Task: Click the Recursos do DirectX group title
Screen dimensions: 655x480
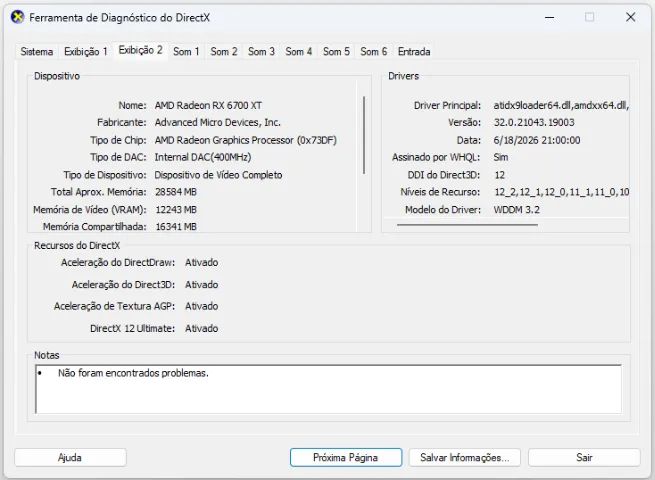Action: (x=77, y=245)
